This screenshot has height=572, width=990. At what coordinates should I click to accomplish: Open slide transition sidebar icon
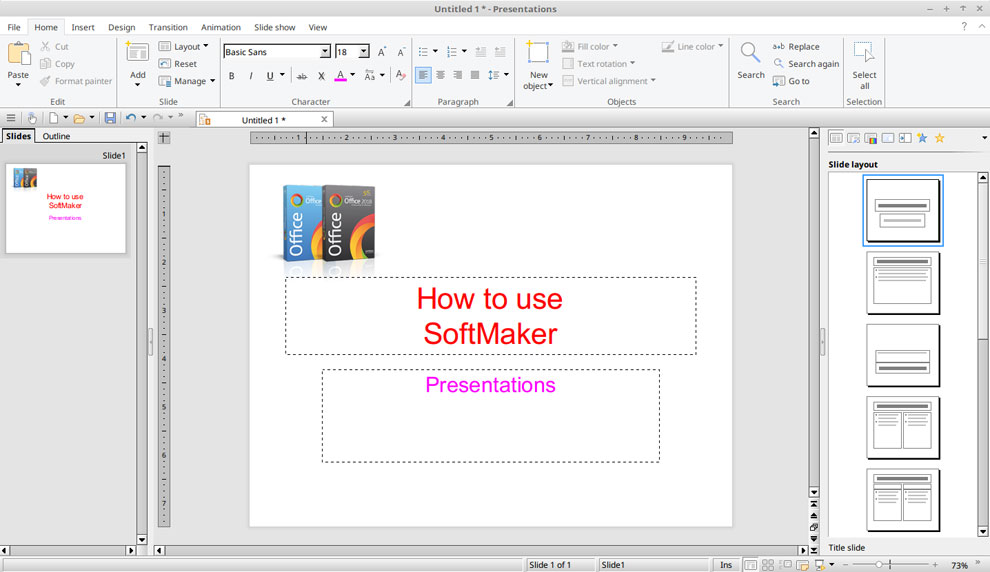click(905, 138)
